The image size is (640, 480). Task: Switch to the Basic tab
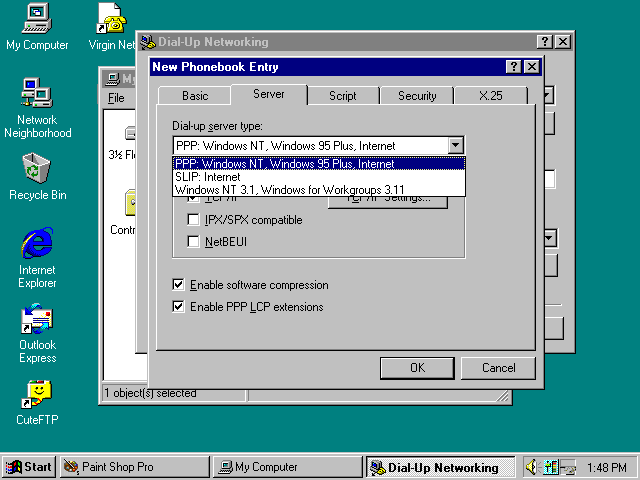[x=195, y=96]
